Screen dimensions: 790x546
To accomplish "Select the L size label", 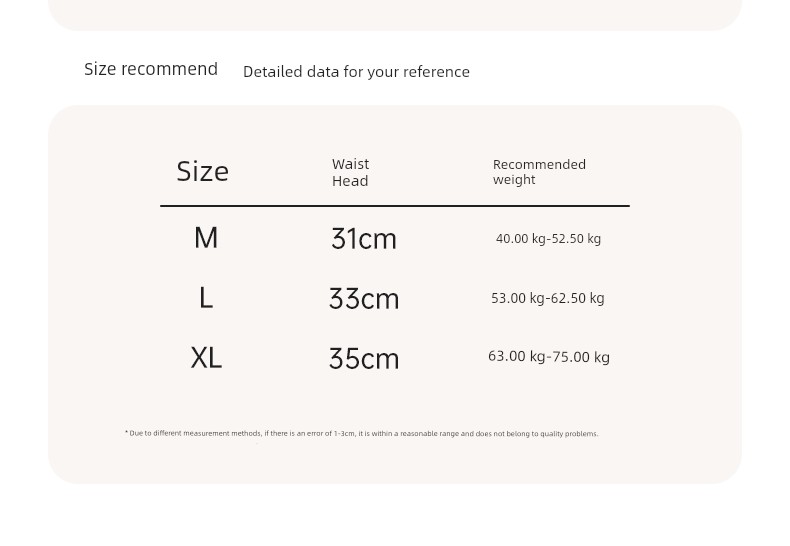I will pyautogui.click(x=206, y=298).
